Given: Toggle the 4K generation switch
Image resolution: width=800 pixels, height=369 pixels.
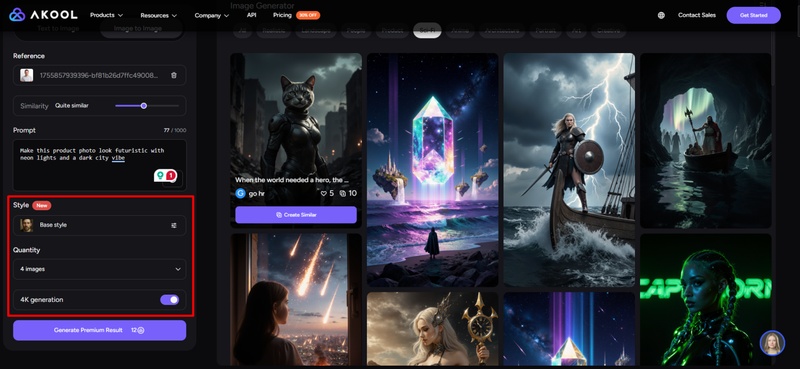Looking at the screenshot, I should (170, 300).
